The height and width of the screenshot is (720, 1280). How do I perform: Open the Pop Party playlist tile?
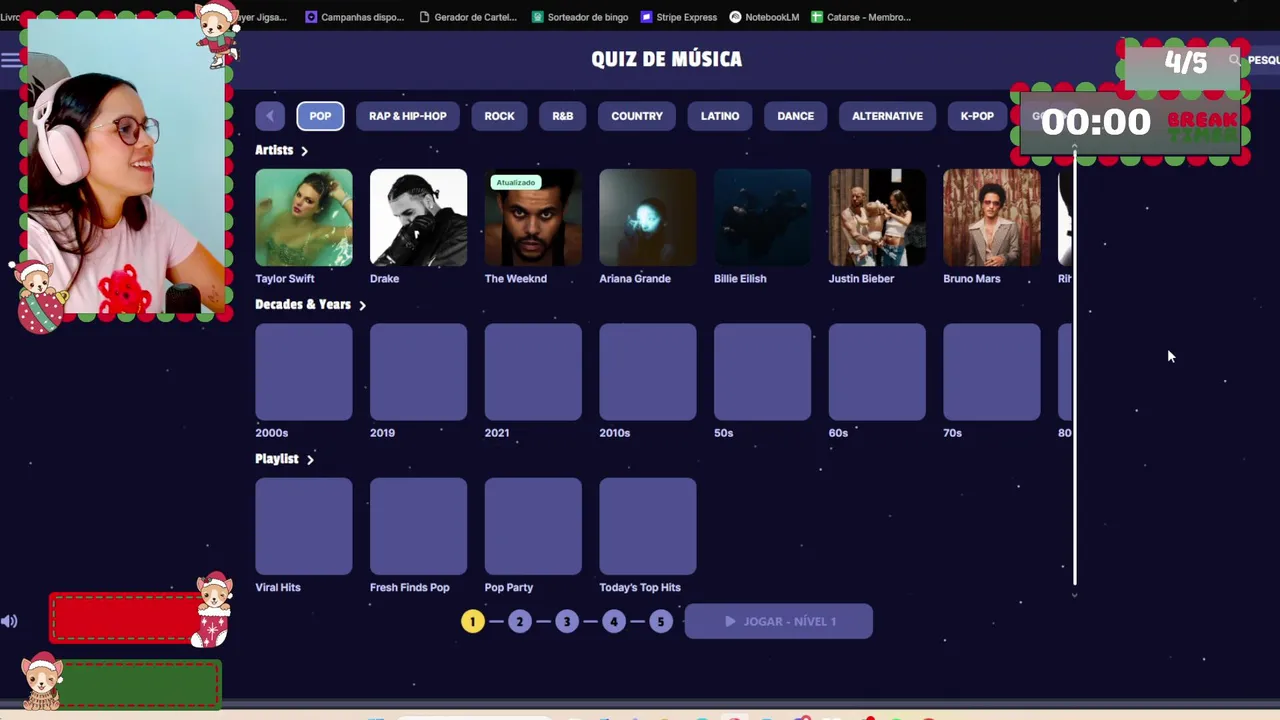pos(533,526)
